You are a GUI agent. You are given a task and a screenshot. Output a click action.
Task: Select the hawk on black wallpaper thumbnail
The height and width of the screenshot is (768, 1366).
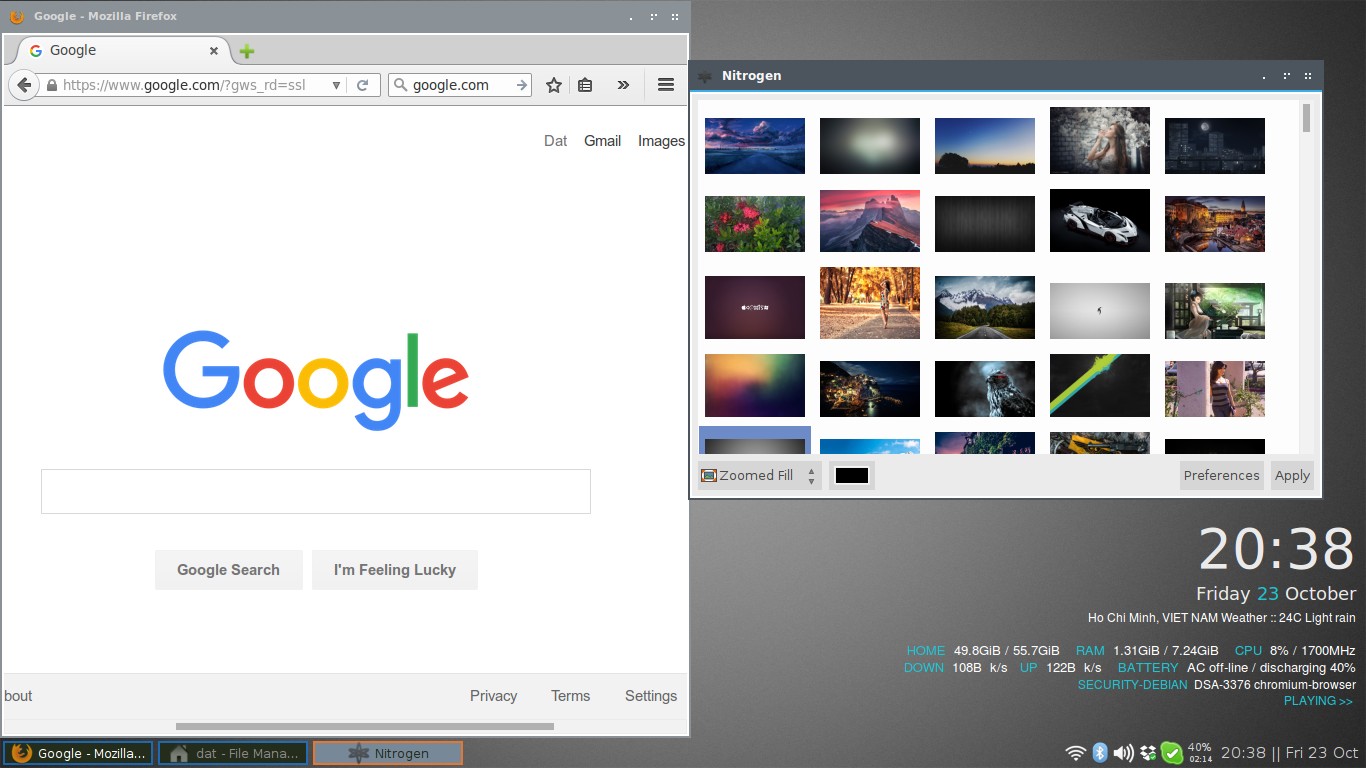click(985, 389)
